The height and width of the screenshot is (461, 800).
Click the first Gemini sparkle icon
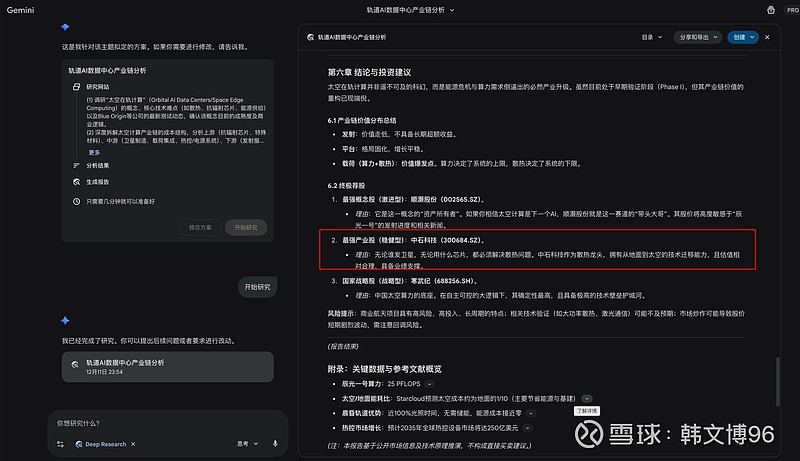click(x=65, y=27)
